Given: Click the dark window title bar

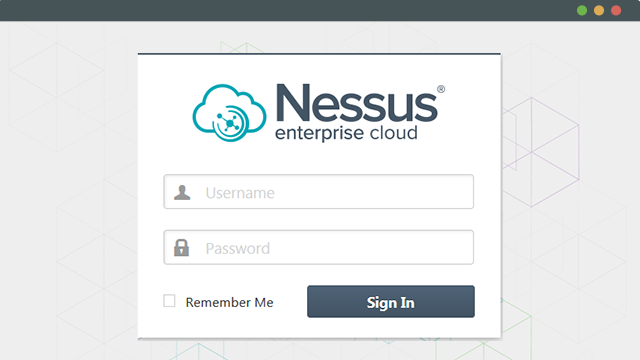Looking at the screenshot, I should point(286,10).
